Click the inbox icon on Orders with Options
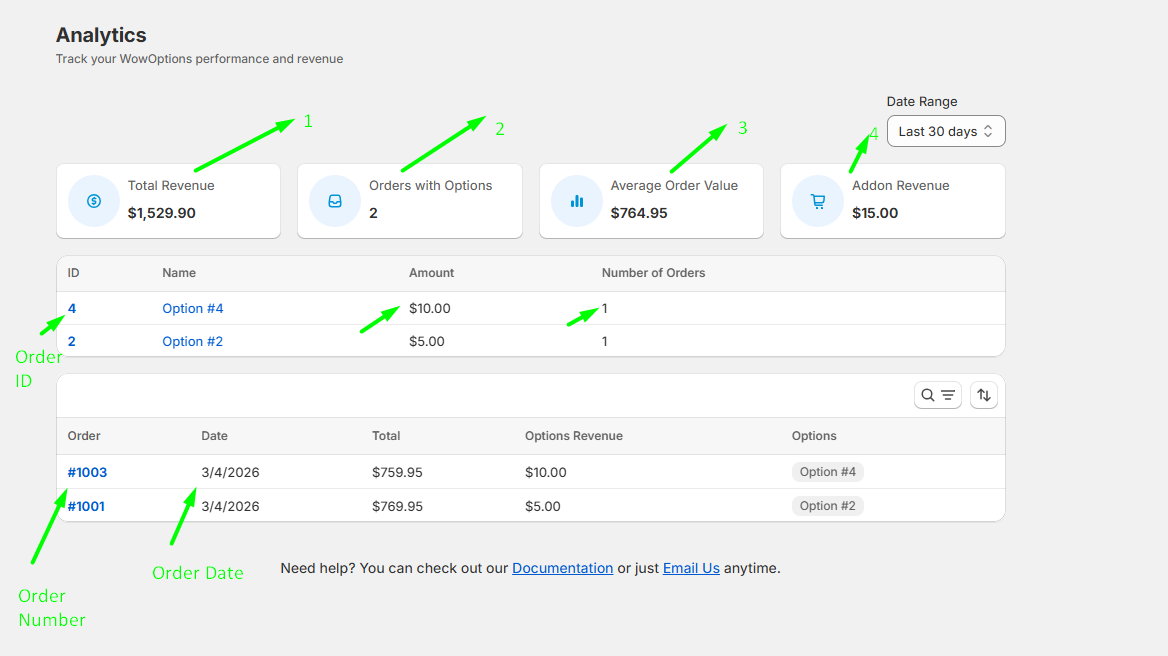 [335, 201]
